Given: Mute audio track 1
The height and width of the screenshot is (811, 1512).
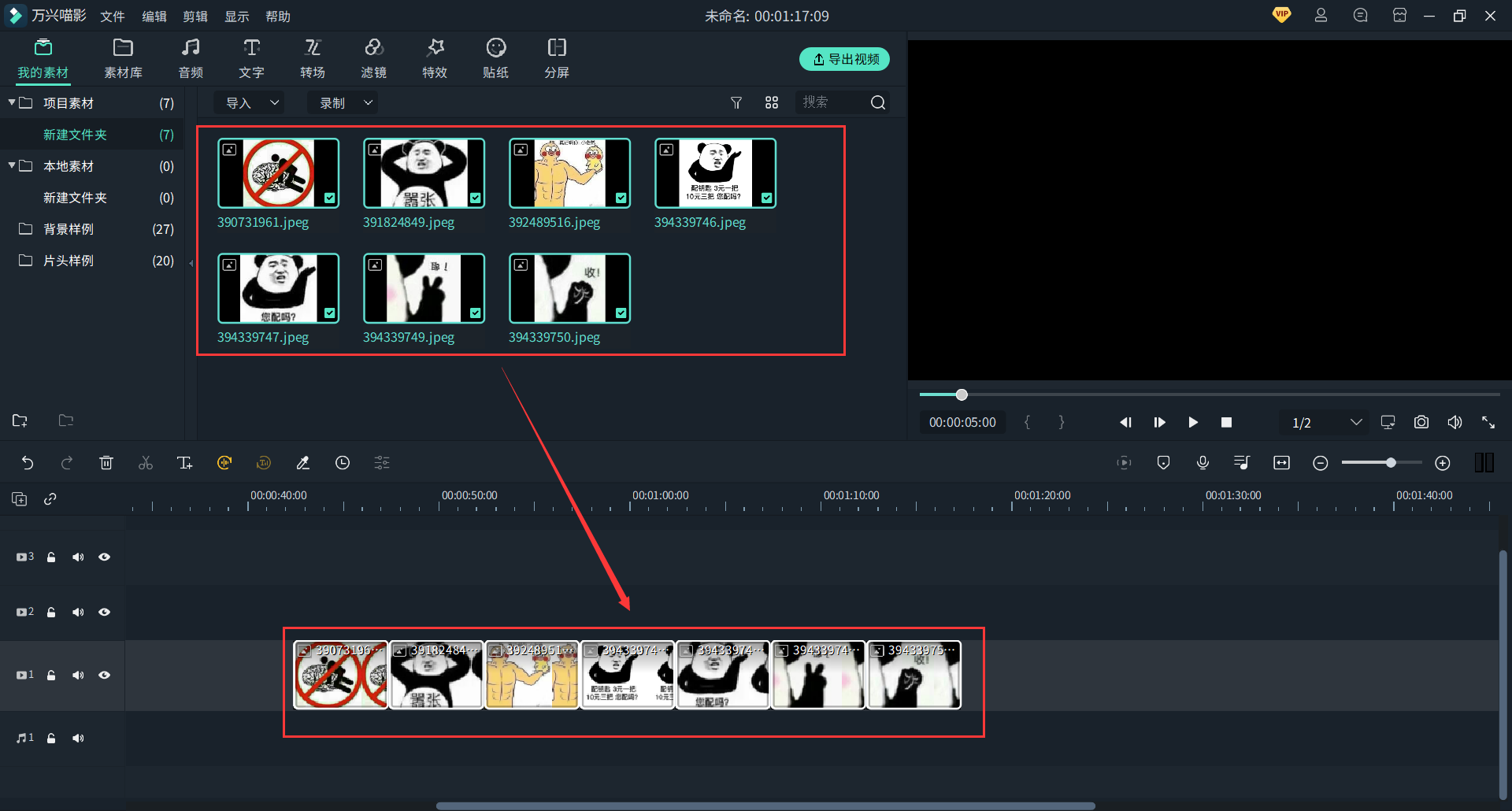Looking at the screenshot, I should [x=78, y=738].
